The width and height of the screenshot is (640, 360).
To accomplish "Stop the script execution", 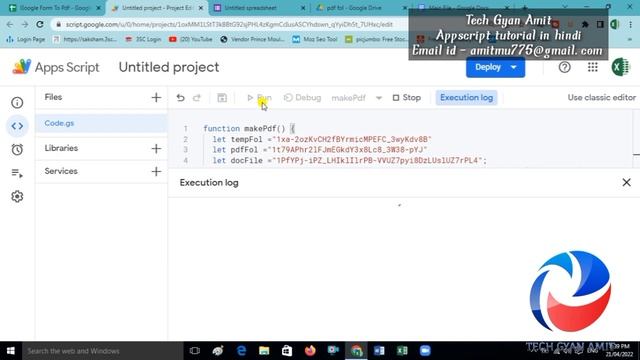I will (x=407, y=98).
